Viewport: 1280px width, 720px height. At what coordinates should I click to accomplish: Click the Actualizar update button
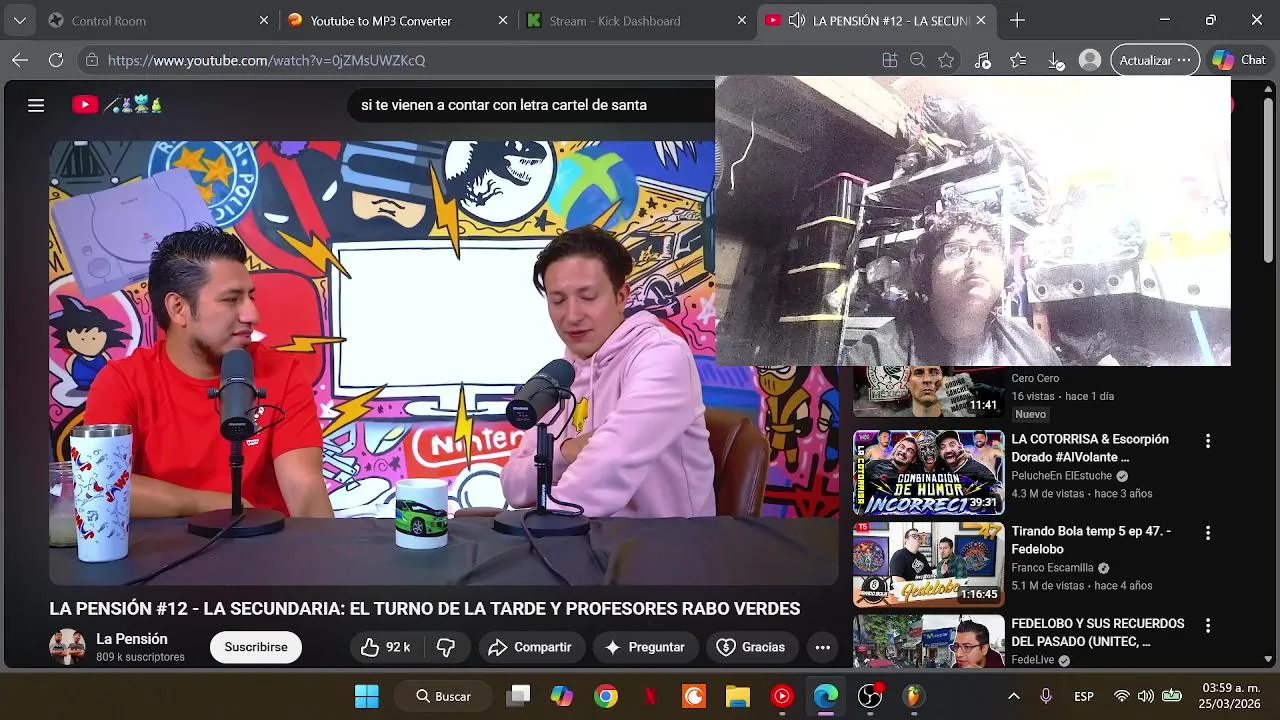(x=1155, y=60)
